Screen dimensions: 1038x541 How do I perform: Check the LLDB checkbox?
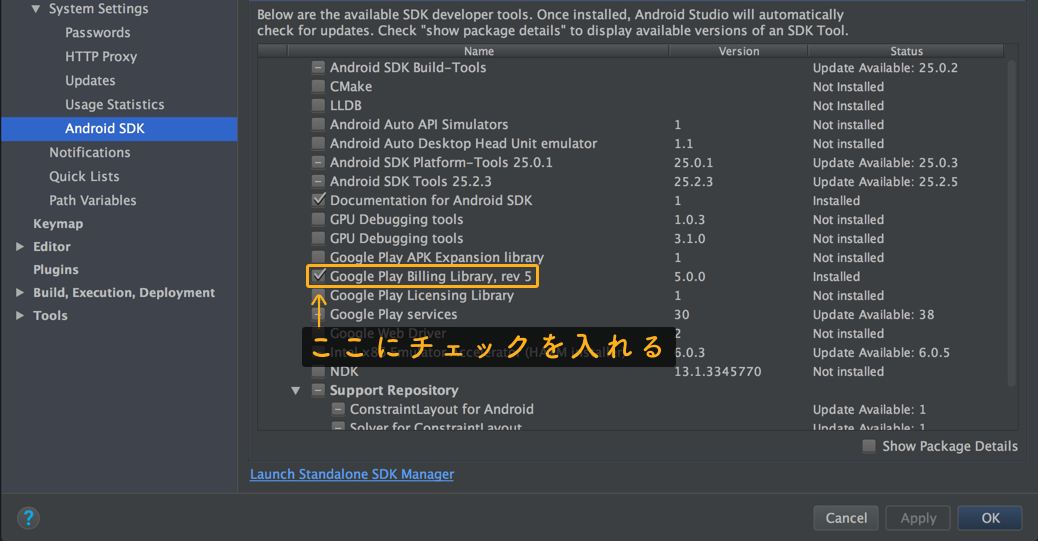(x=318, y=105)
